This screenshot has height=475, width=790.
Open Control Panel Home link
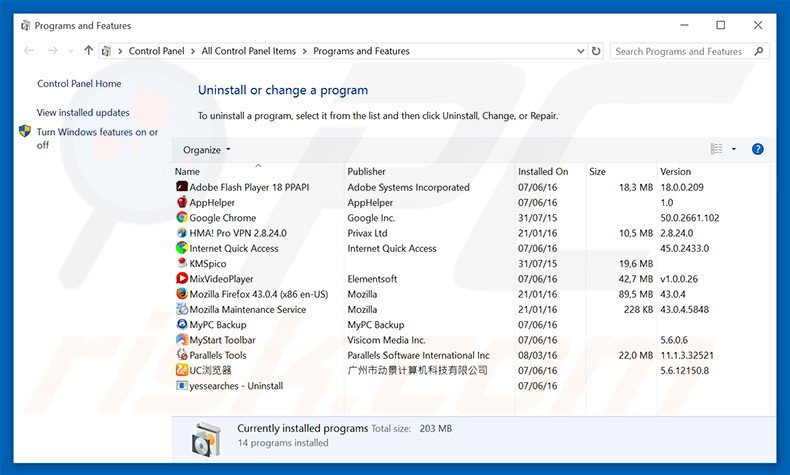(79, 84)
